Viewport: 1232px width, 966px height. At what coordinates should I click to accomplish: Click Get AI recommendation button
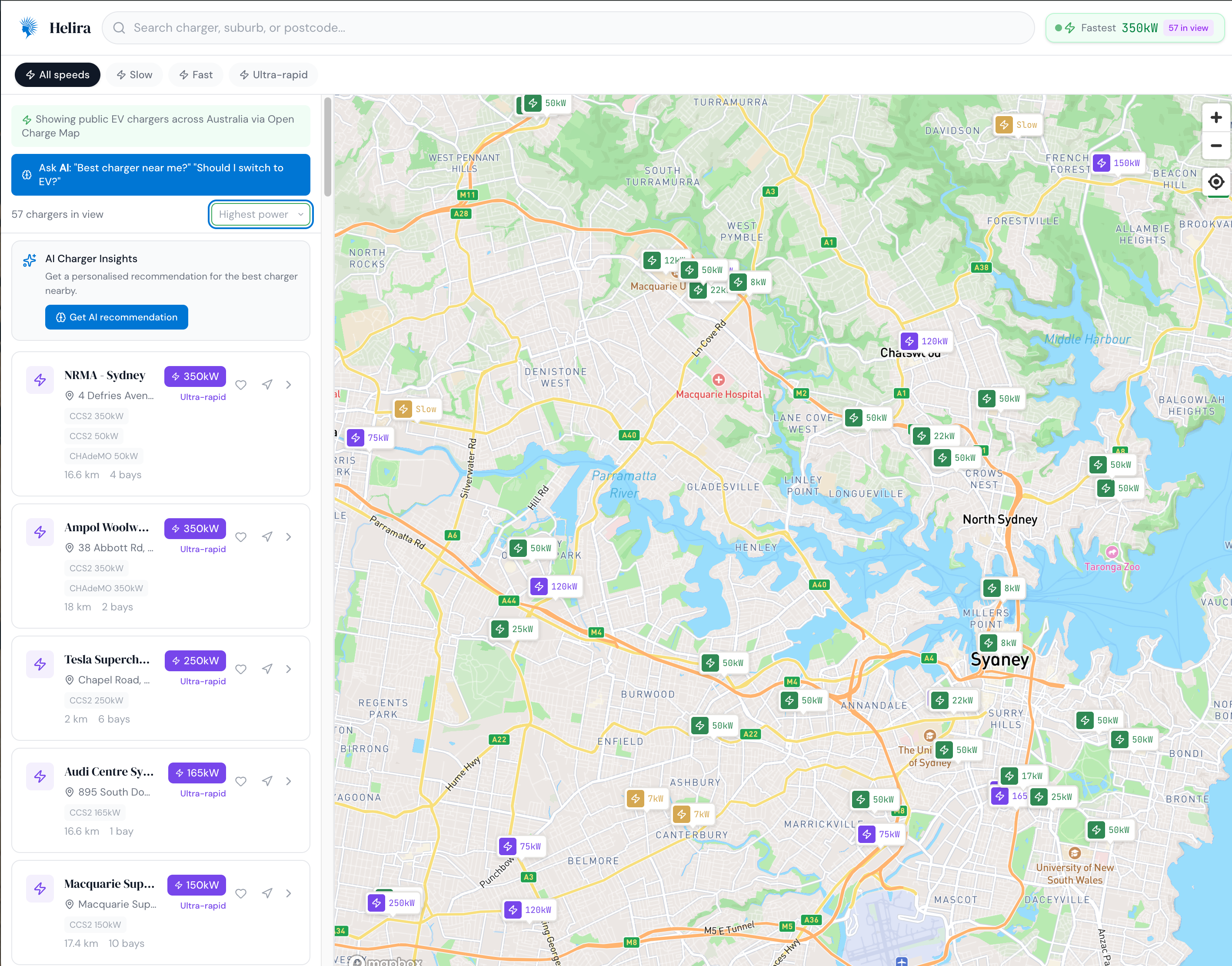(117, 317)
